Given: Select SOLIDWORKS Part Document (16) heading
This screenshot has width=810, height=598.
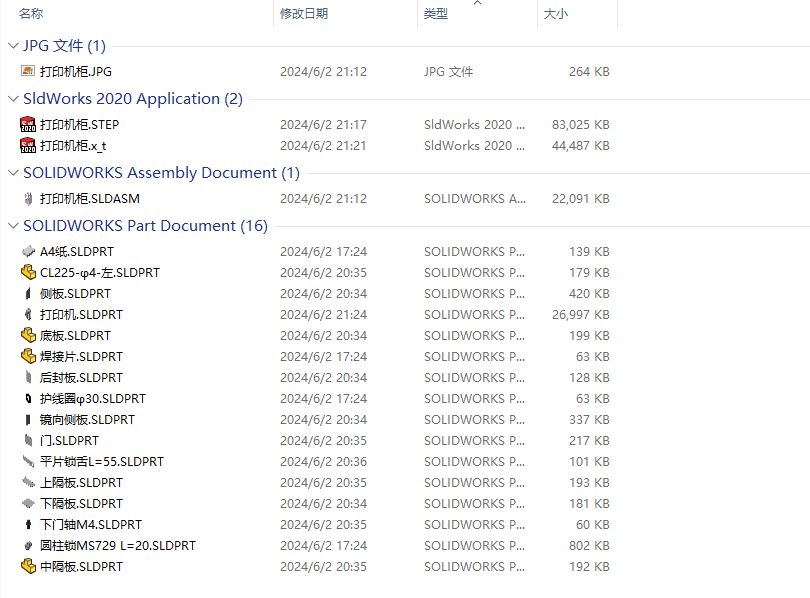Looking at the screenshot, I should click(145, 226).
